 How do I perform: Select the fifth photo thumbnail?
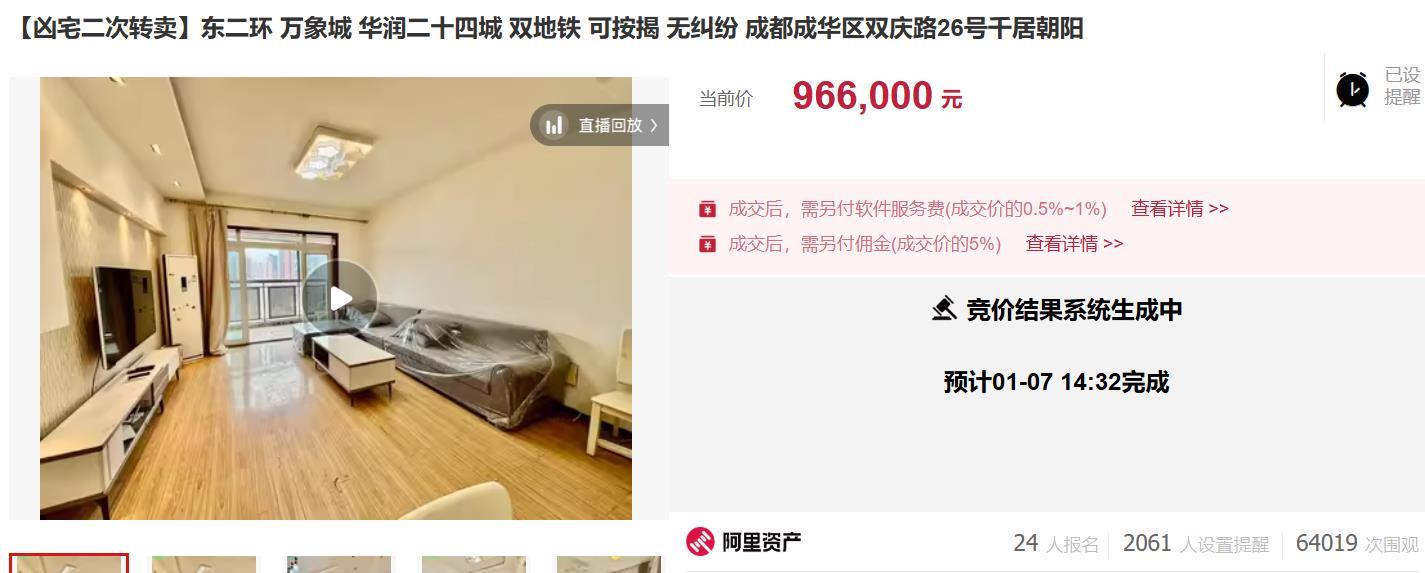click(x=609, y=564)
